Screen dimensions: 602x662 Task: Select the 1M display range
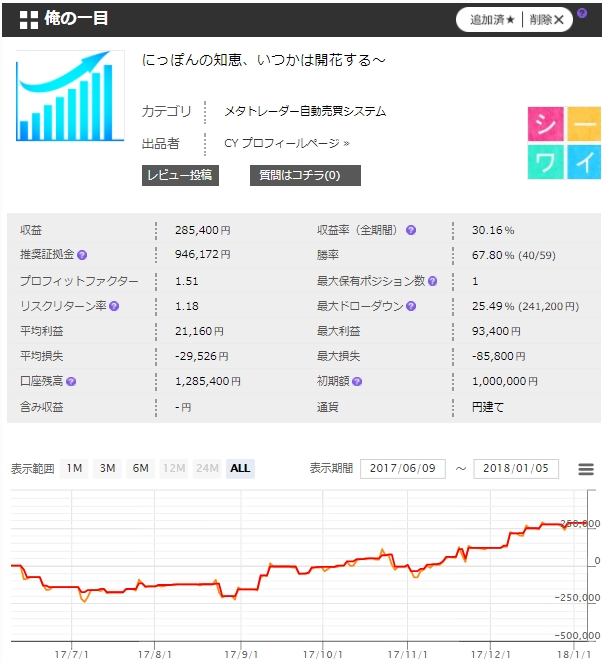coord(74,468)
